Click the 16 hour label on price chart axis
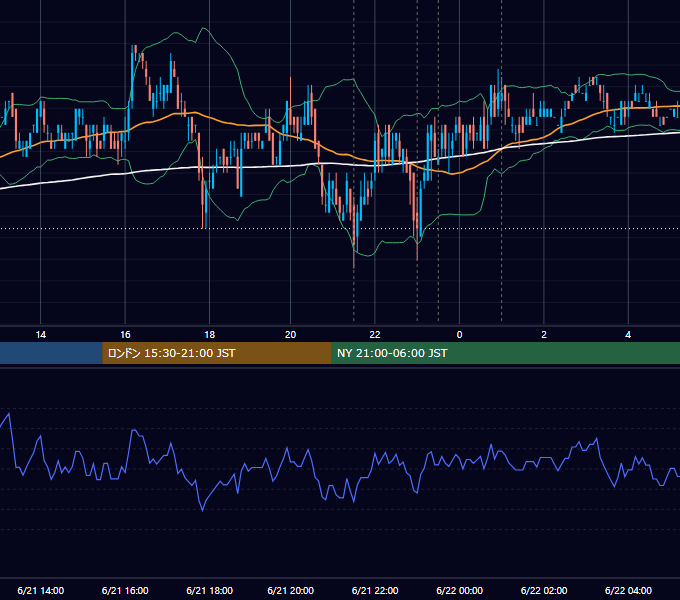The image size is (680, 600). (x=125, y=335)
